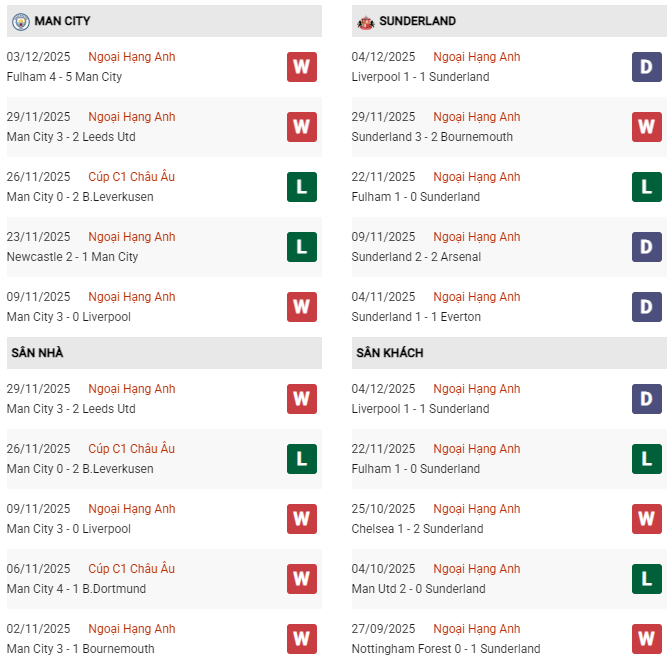Click the Nottingham Forest 0 - 1 Sunderland result

click(445, 649)
